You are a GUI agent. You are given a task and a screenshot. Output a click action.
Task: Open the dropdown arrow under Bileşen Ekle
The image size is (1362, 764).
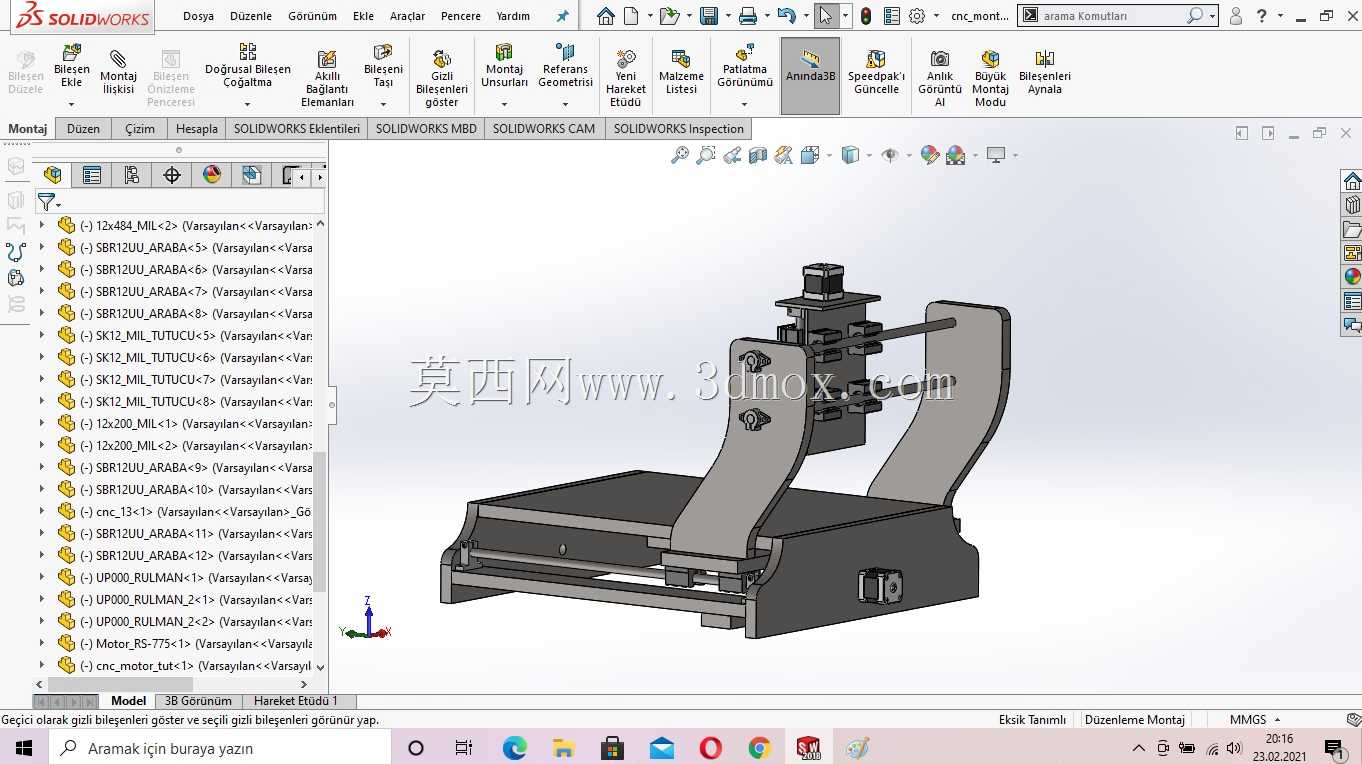[x=72, y=104]
